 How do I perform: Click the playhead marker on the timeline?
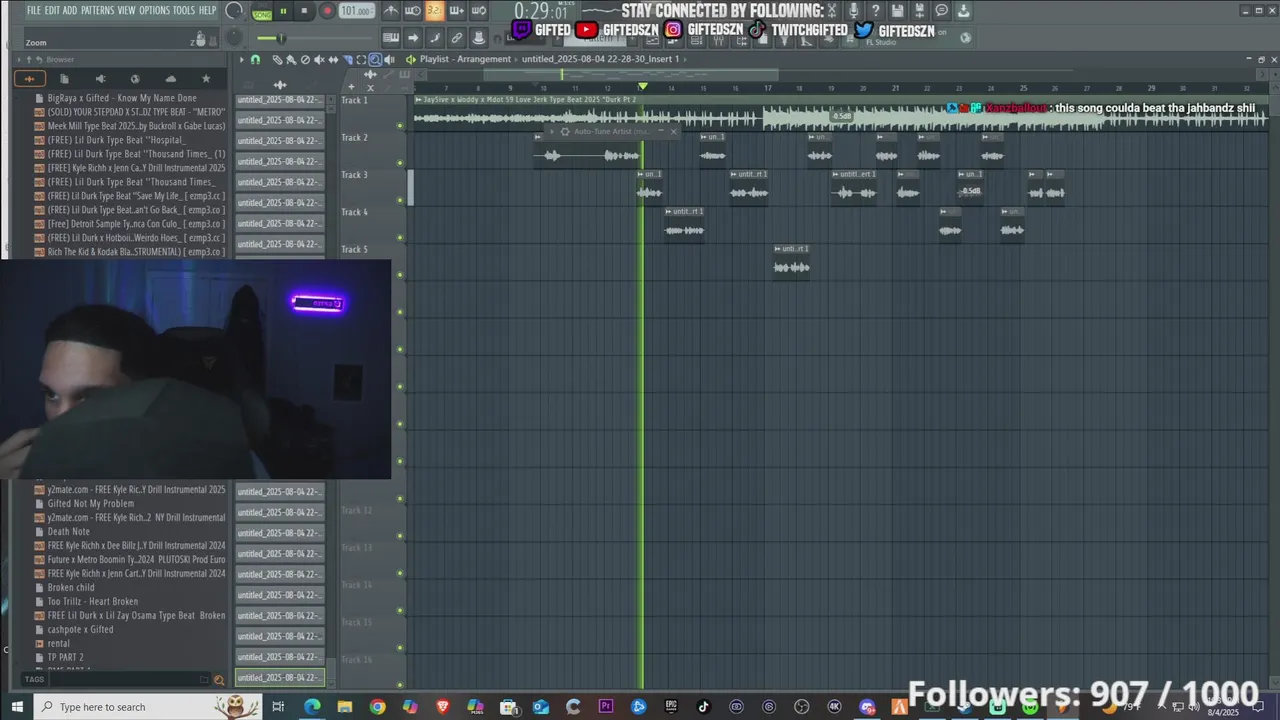click(x=642, y=87)
